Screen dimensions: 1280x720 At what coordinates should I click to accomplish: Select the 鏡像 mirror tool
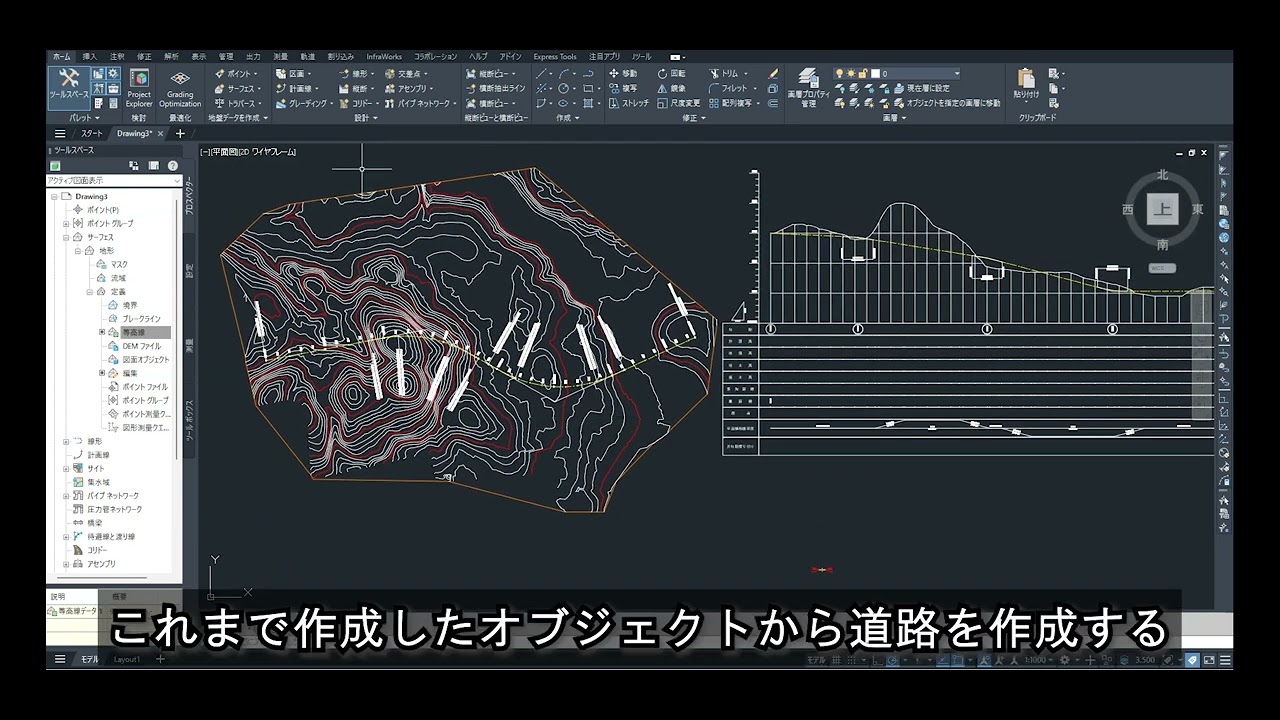pyautogui.click(x=671, y=88)
